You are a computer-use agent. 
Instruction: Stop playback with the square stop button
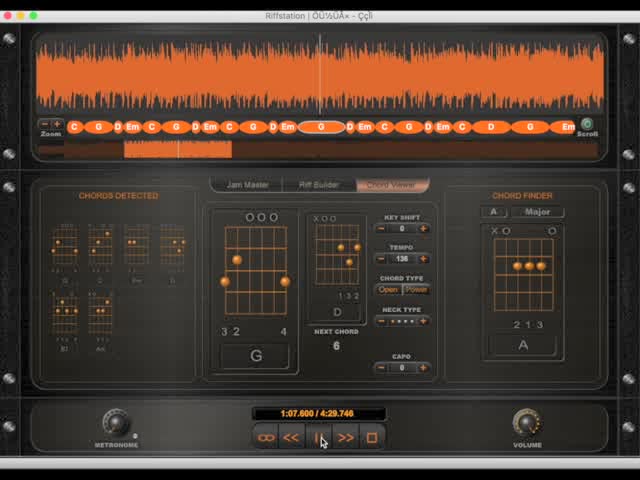pos(371,437)
